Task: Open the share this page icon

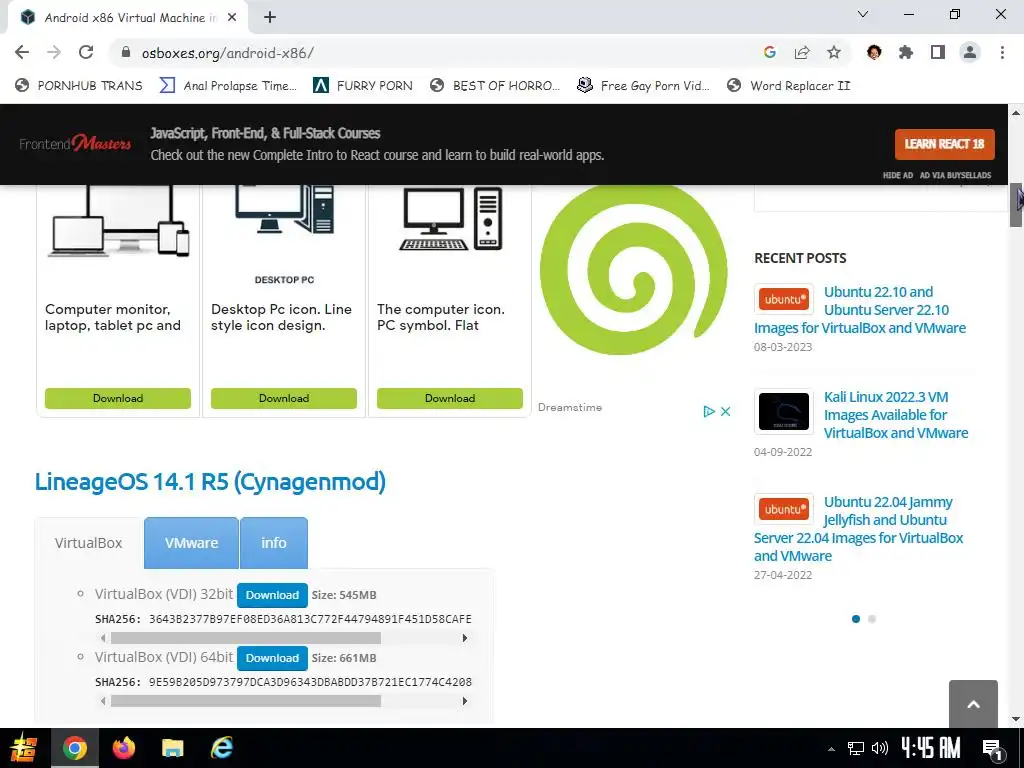Action: pyautogui.click(x=802, y=52)
